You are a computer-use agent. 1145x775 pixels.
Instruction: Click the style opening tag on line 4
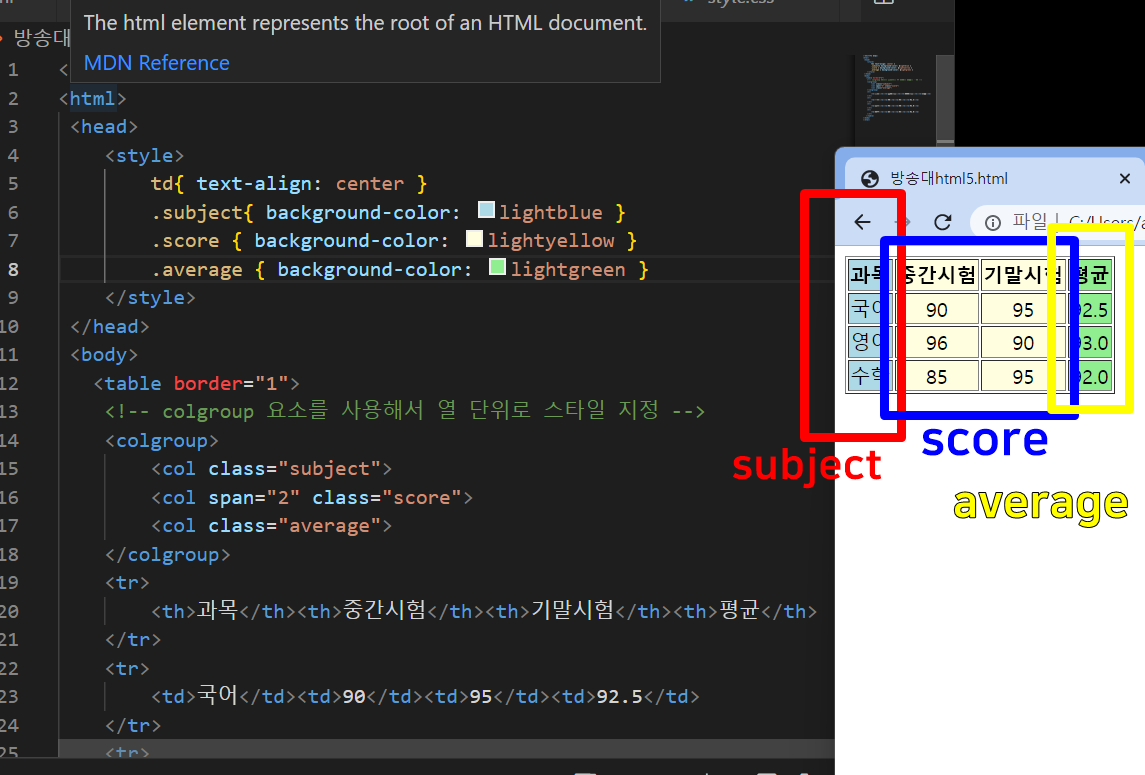point(145,156)
